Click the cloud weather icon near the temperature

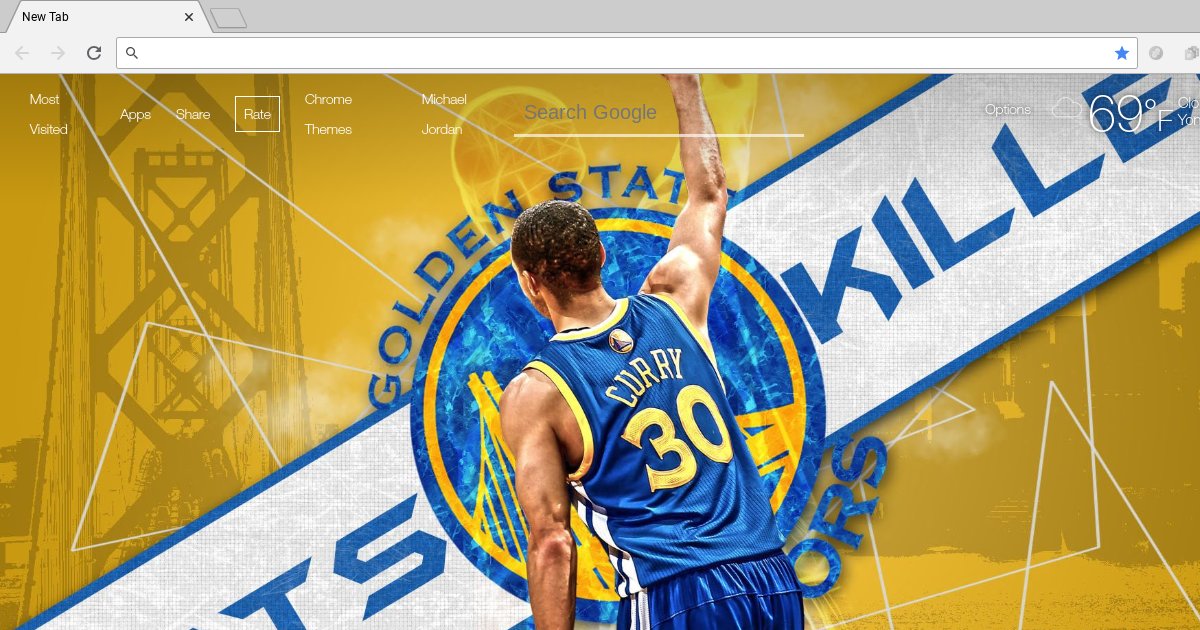point(1068,109)
